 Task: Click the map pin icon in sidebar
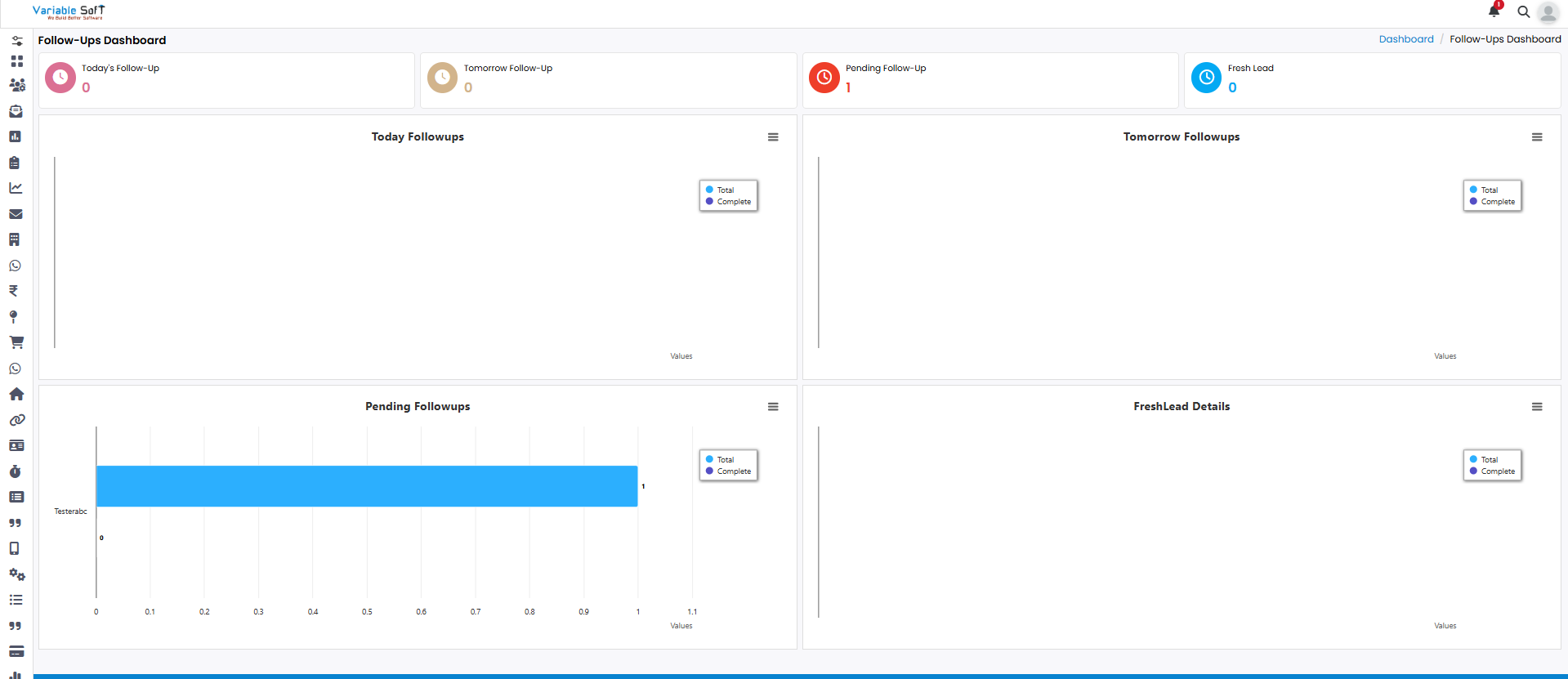(x=13, y=317)
